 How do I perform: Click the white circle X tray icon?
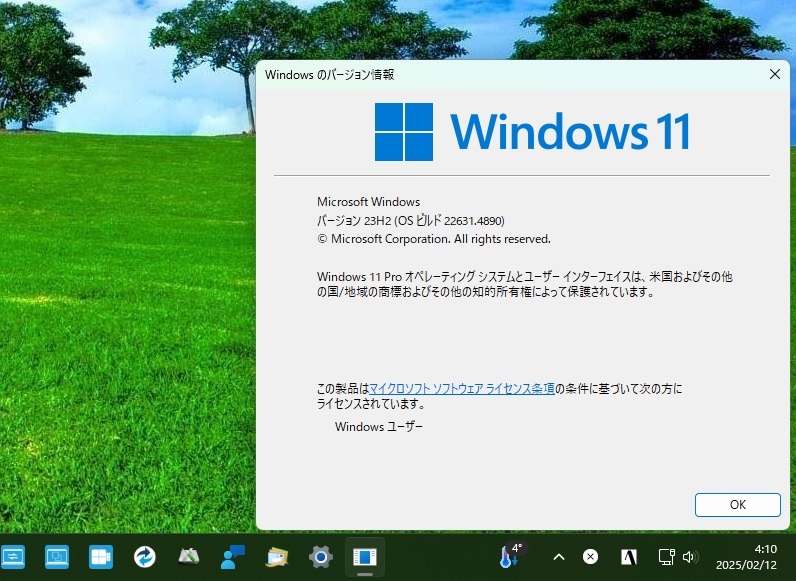[x=590, y=557]
